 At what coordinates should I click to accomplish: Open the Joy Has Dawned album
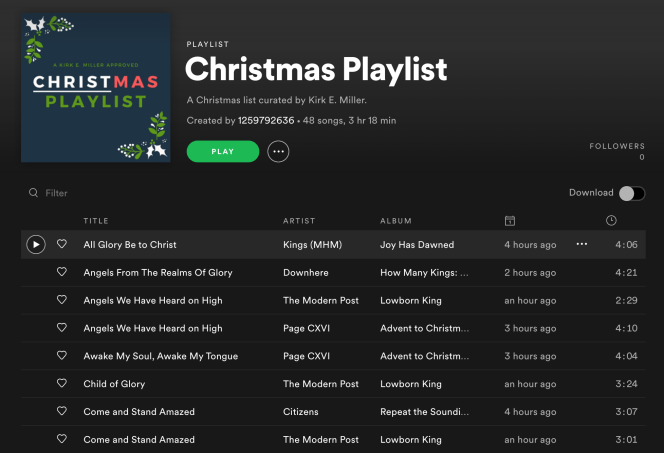click(417, 244)
